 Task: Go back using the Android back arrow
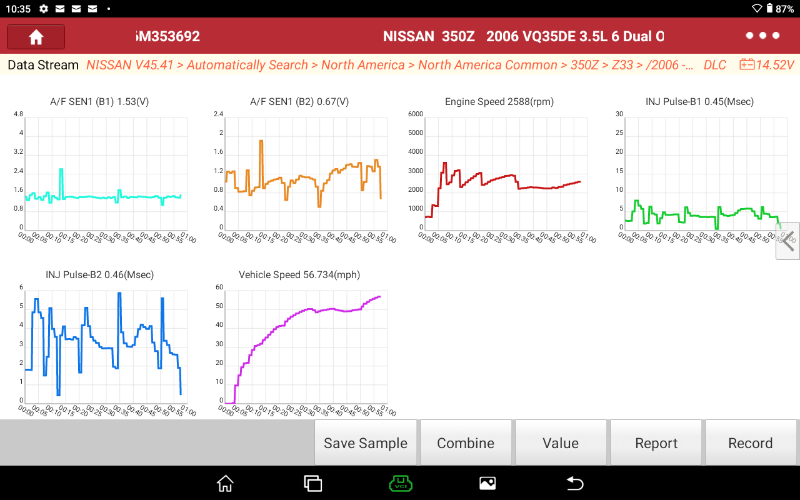(x=575, y=483)
